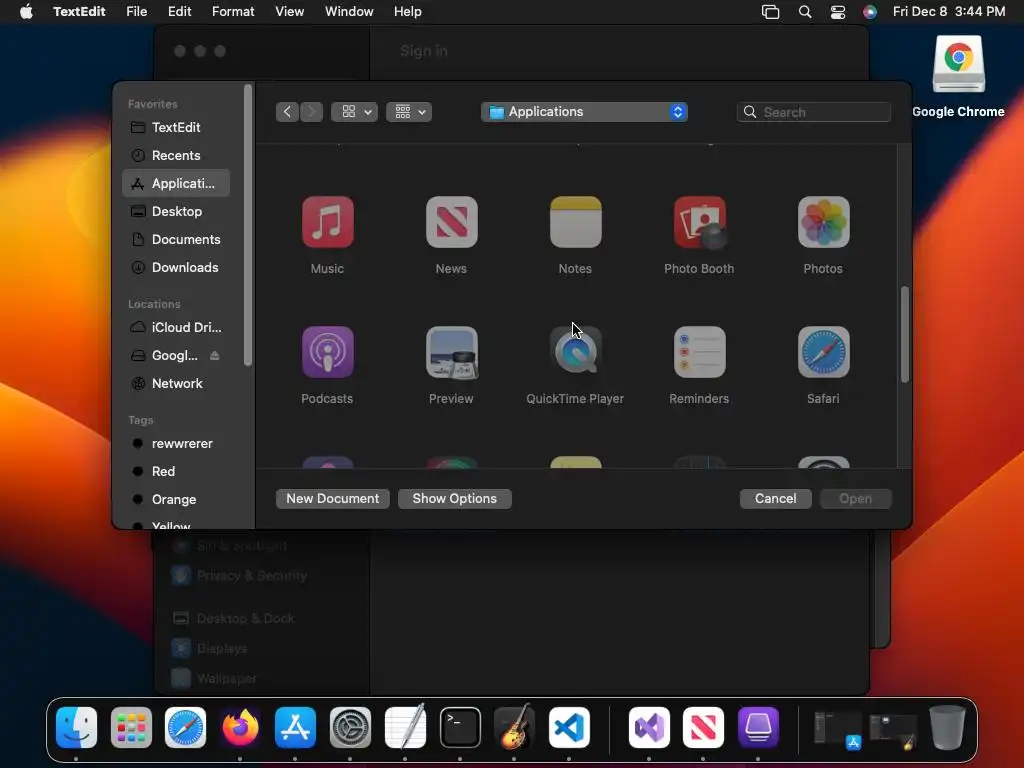
Task: Open Spotlight search in the menu bar
Action: [805, 12]
